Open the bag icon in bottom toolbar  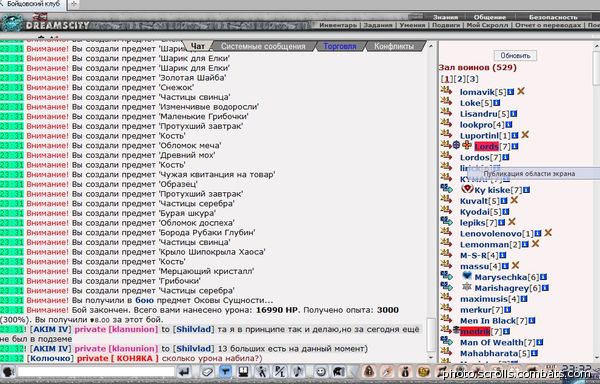(x=369, y=371)
